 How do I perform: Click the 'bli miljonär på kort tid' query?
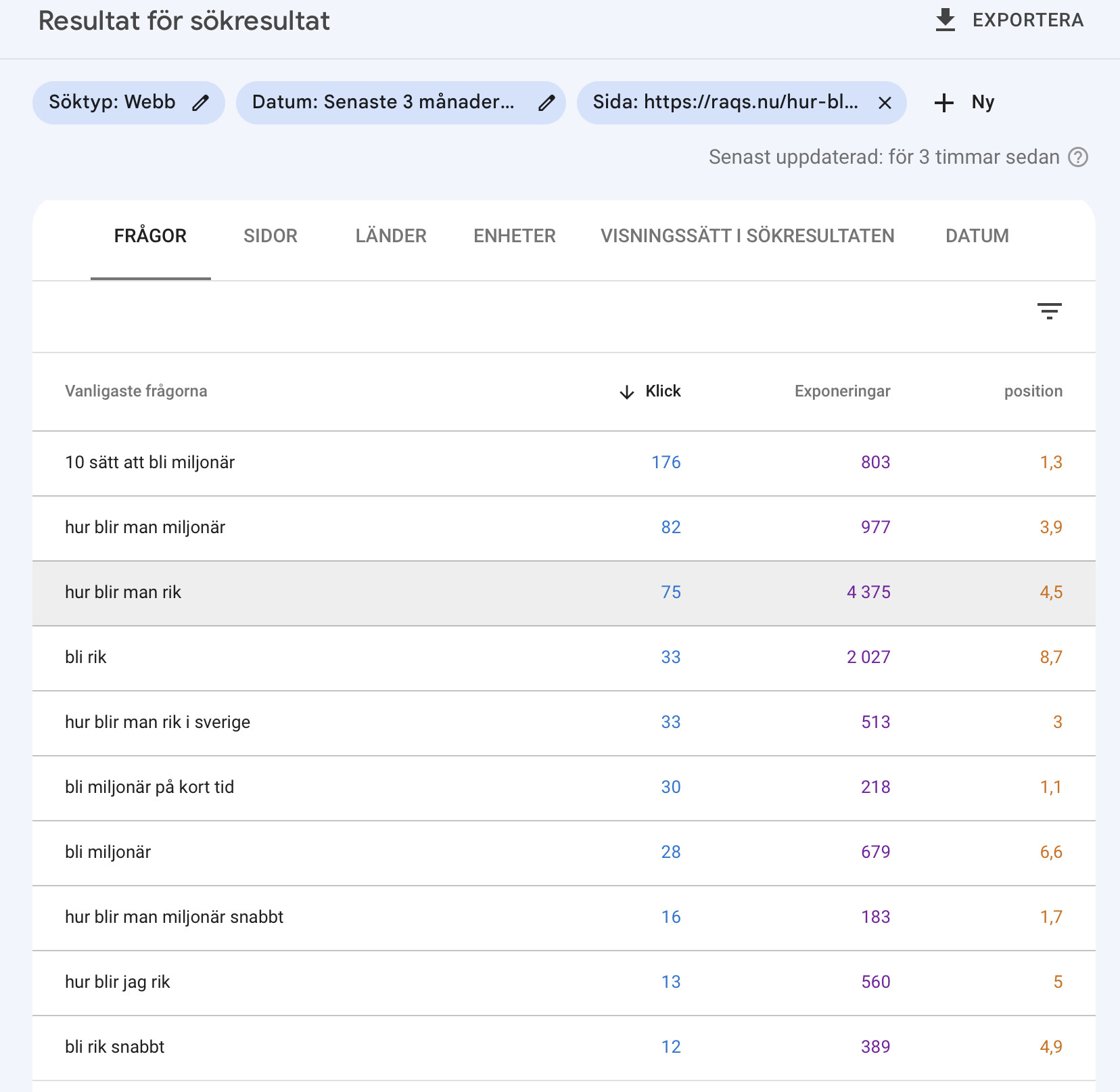(149, 788)
